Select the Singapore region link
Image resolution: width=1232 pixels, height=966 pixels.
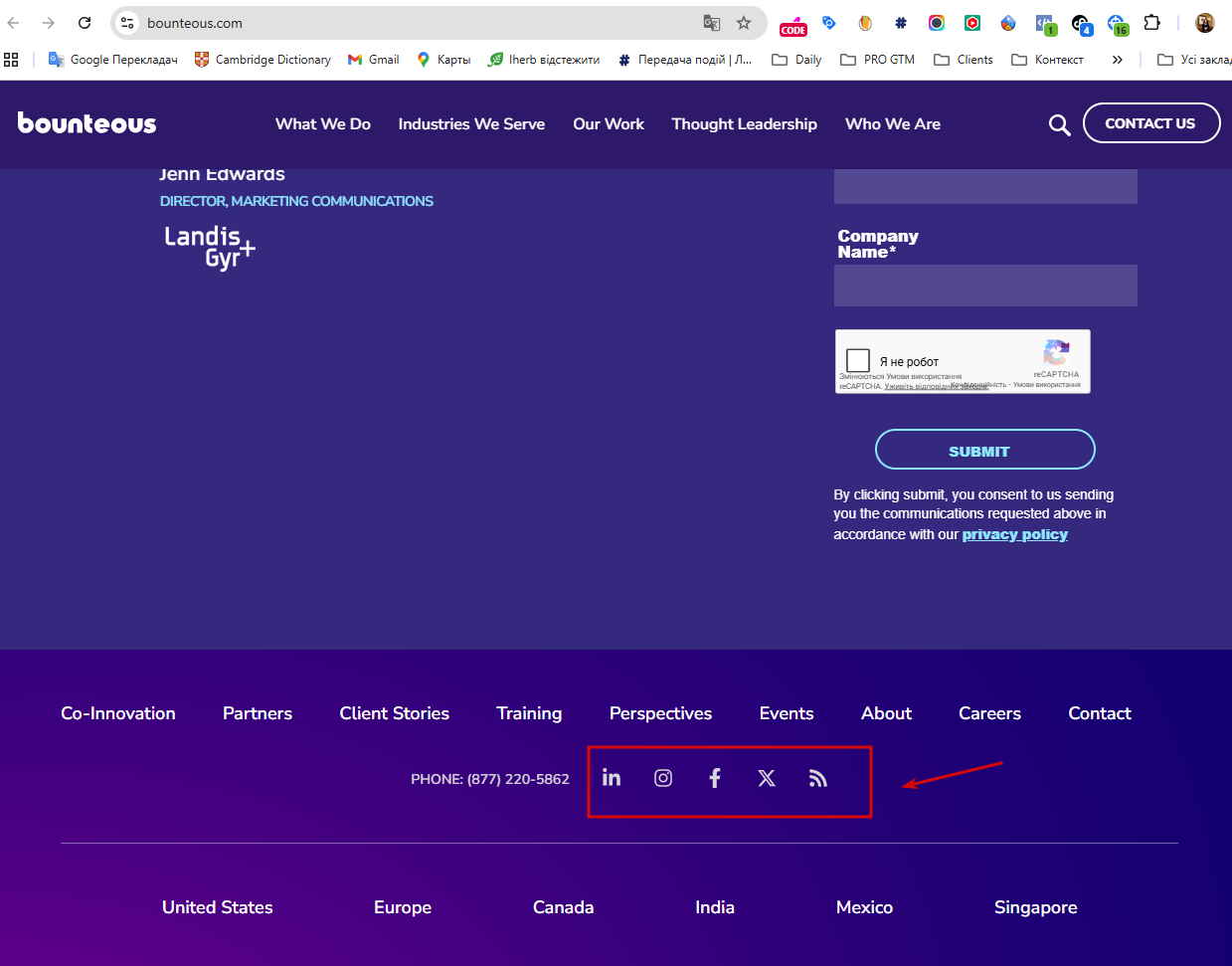coord(1035,907)
